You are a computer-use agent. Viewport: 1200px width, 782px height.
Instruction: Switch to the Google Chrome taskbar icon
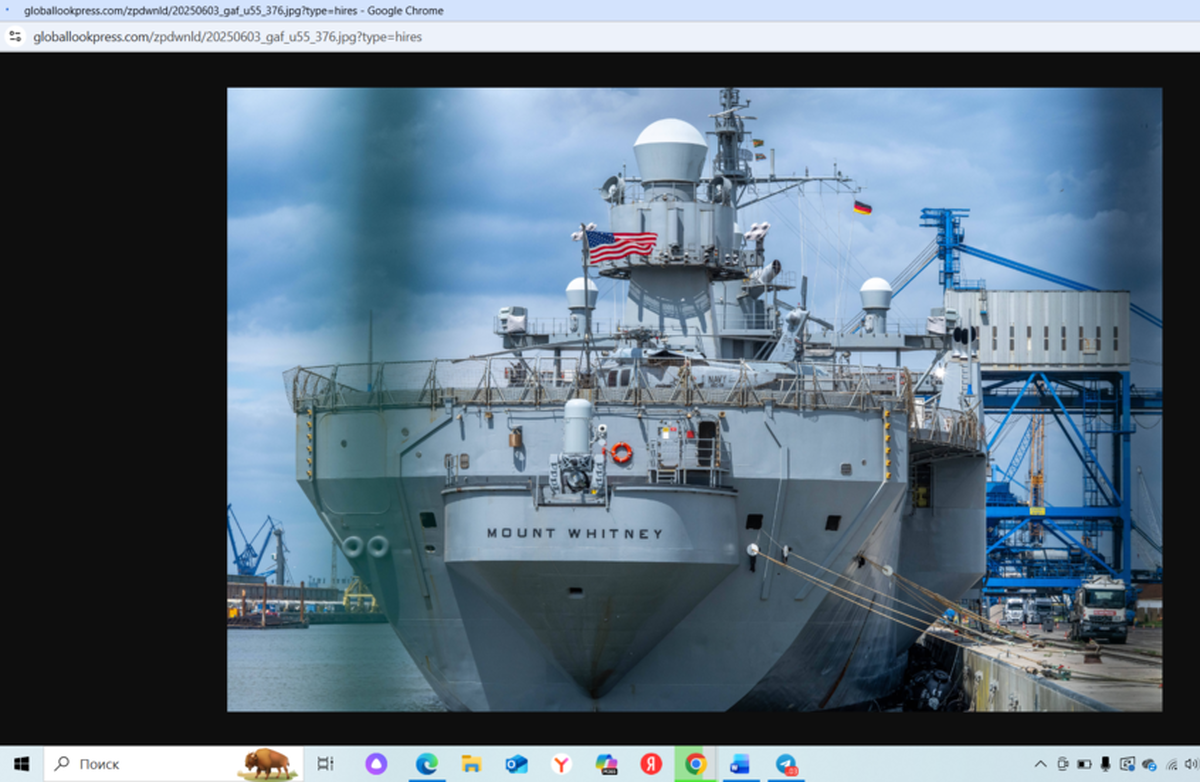point(696,764)
